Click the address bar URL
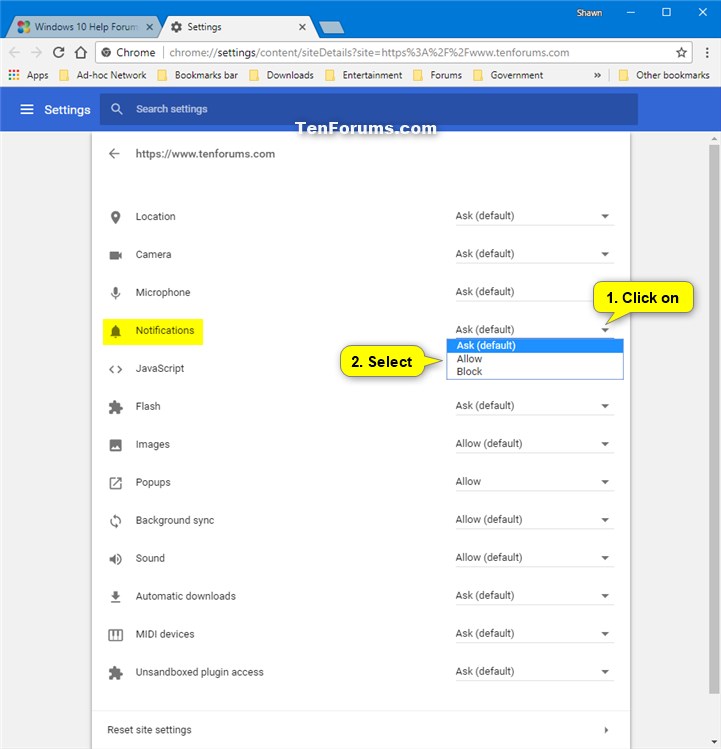This screenshot has width=721, height=749. click(x=369, y=53)
